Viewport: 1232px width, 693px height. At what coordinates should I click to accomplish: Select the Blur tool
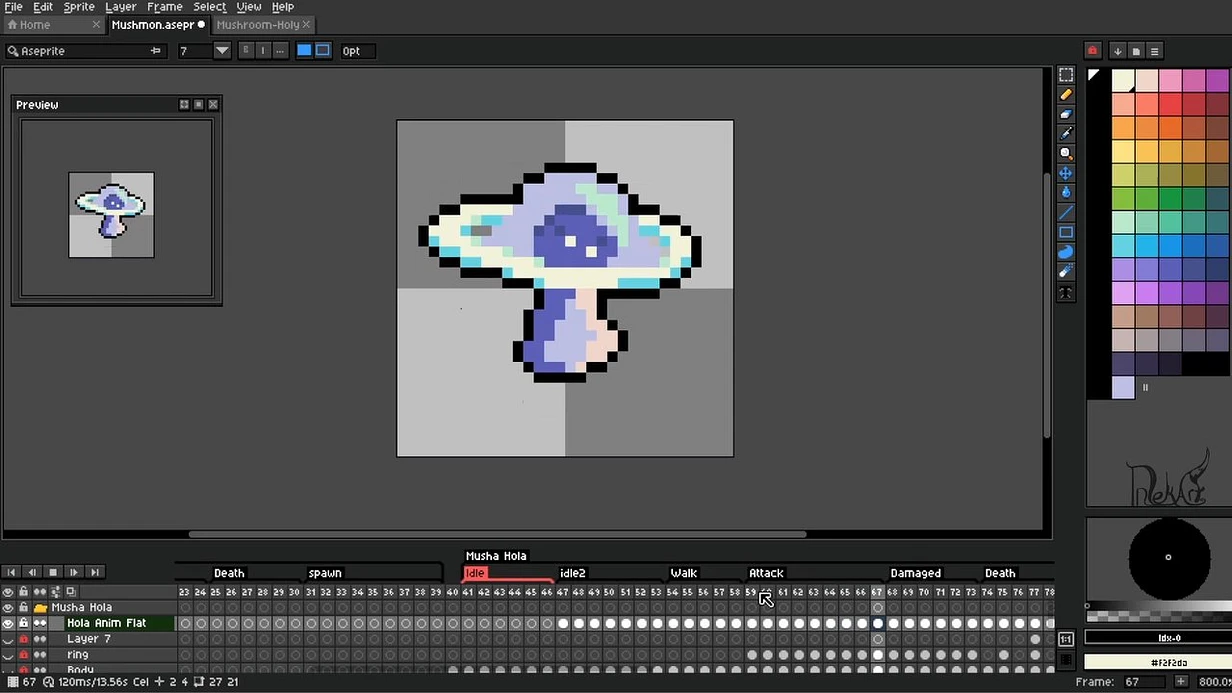1066,272
